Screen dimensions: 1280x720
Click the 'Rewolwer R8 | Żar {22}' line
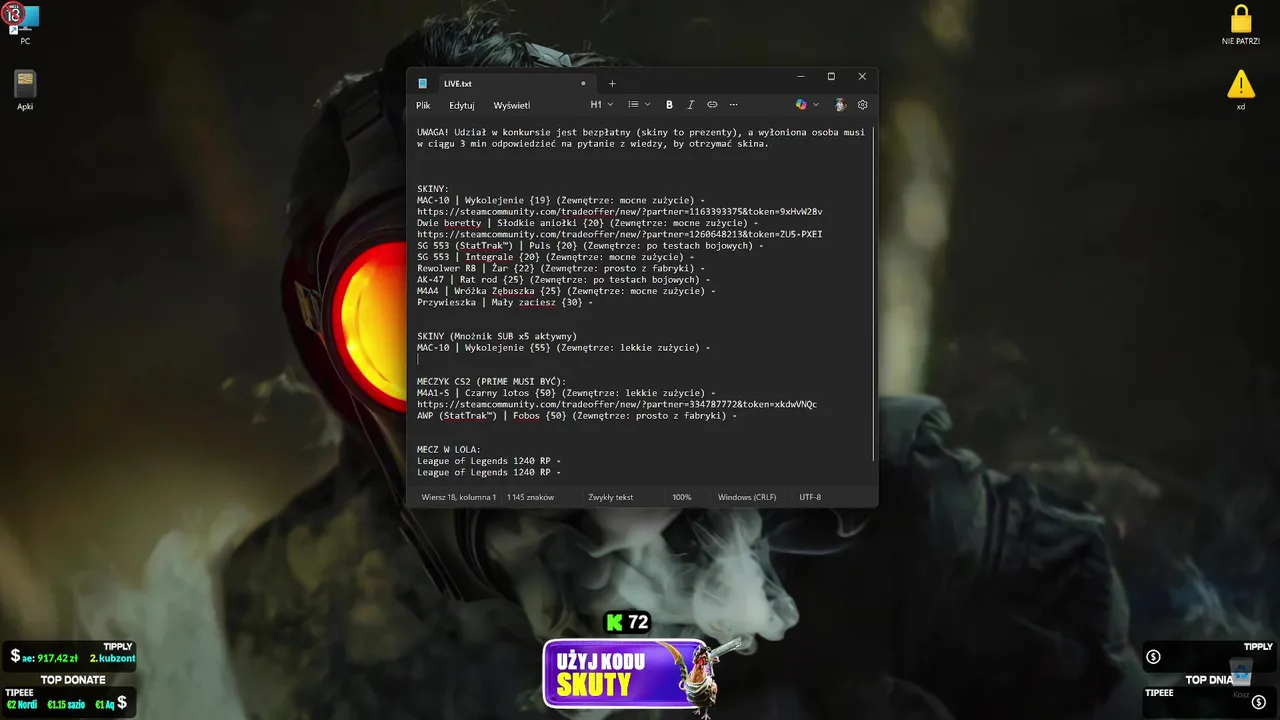click(561, 269)
